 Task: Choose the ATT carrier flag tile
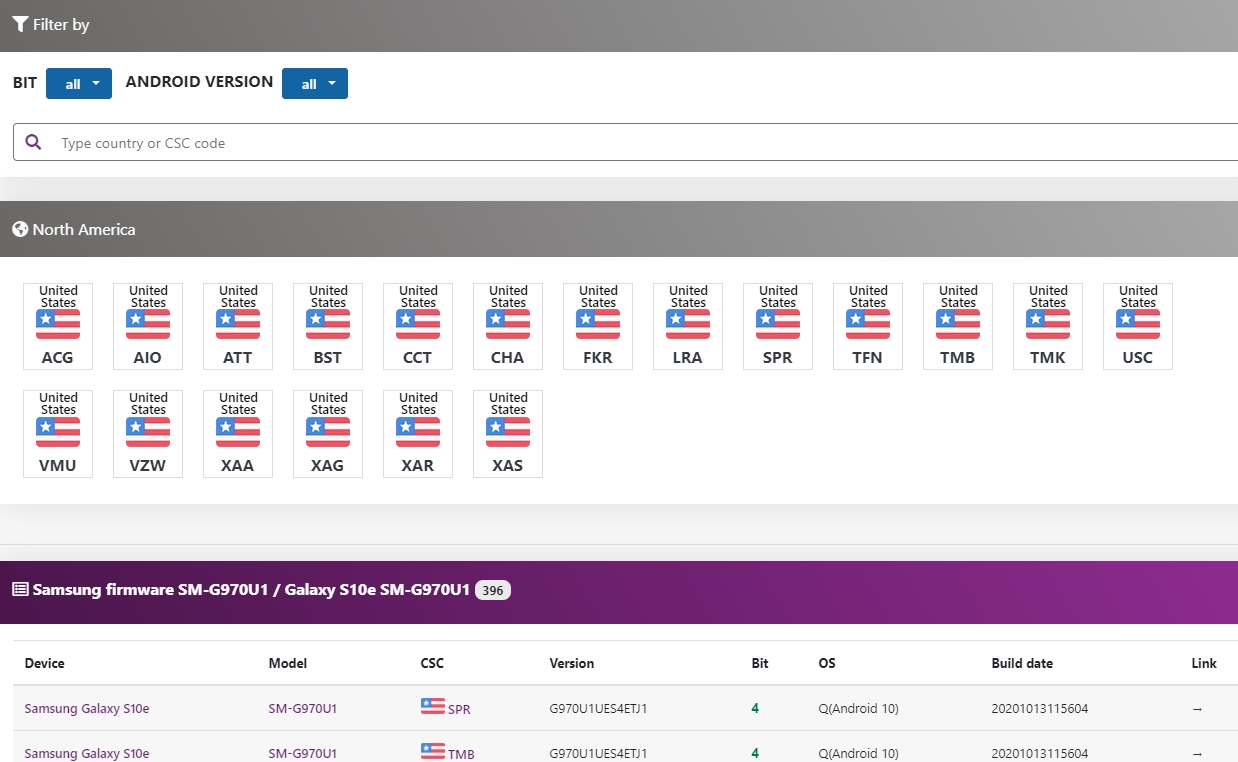pyautogui.click(x=238, y=326)
